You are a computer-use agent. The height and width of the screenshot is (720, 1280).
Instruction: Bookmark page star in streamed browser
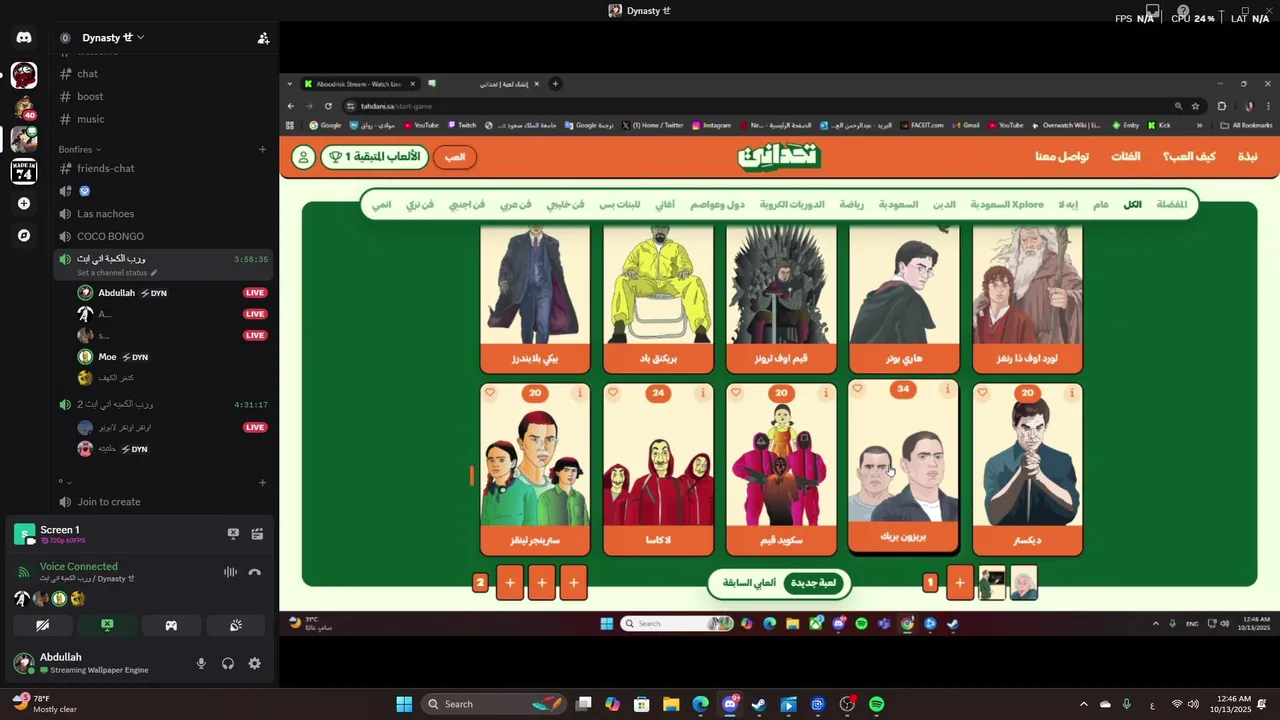(x=1195, y=106)
